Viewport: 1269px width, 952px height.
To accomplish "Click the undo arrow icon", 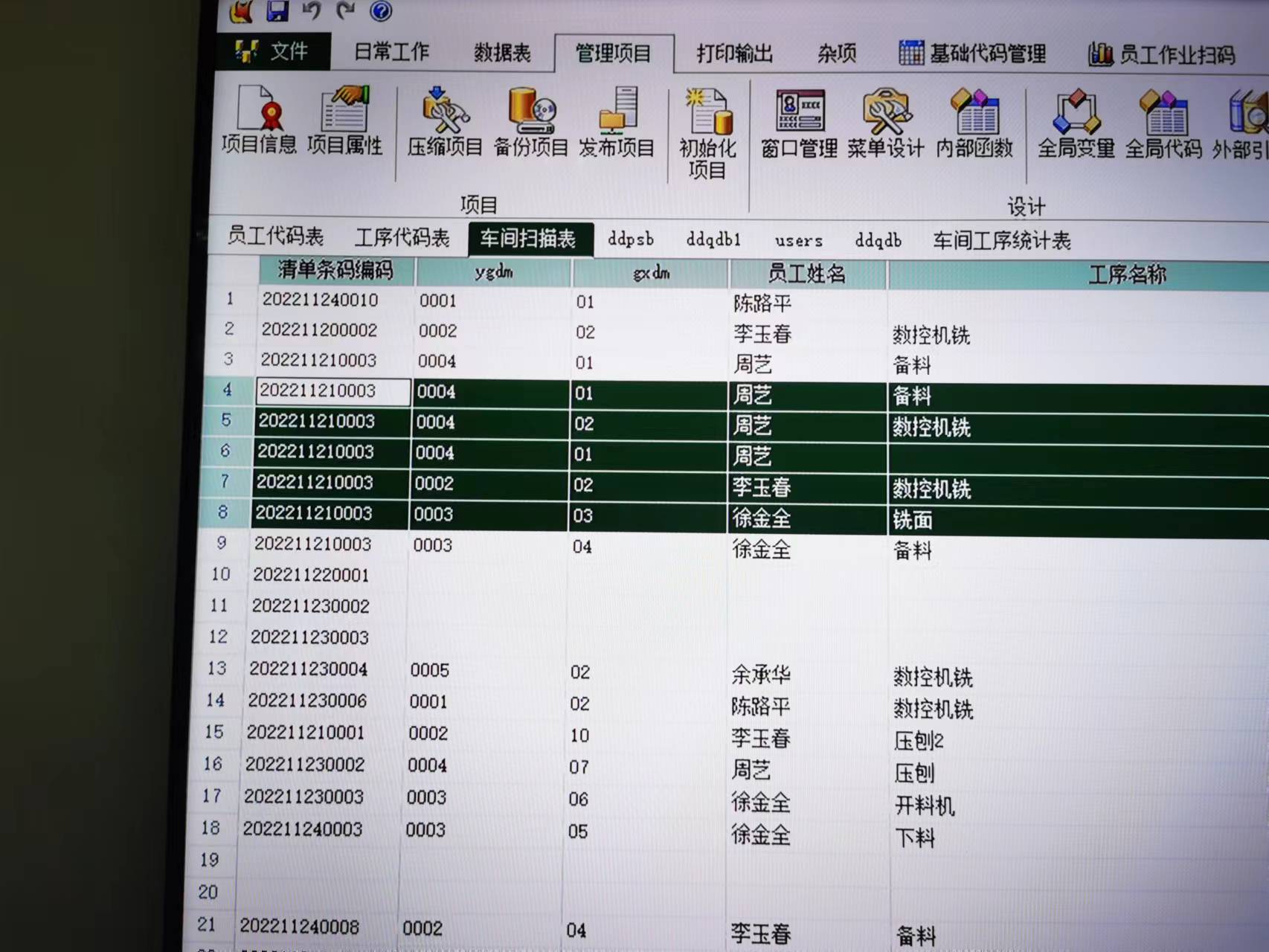I will click(x=312, y=10).
